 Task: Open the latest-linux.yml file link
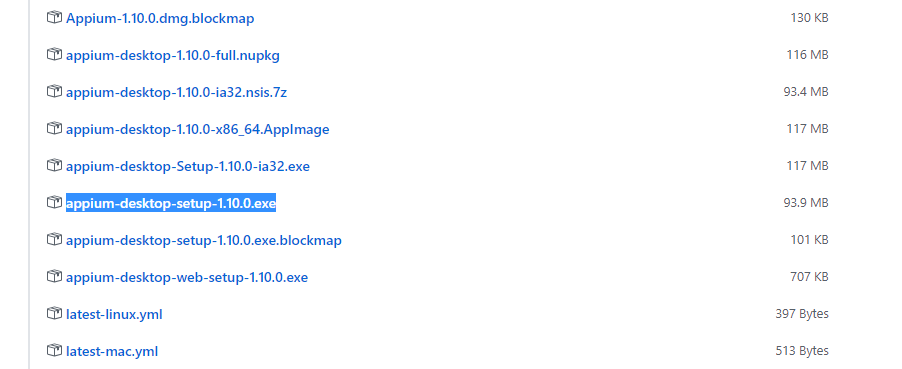[114, 314]
